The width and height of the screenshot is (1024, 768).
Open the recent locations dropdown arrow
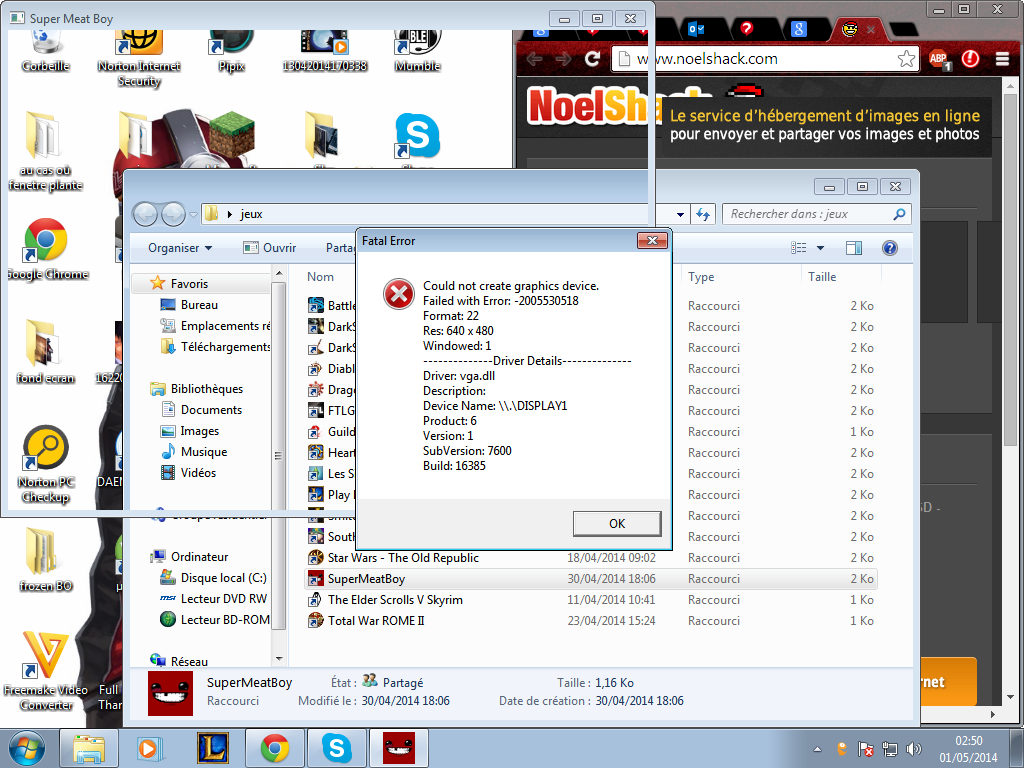(x=193, y=214)
